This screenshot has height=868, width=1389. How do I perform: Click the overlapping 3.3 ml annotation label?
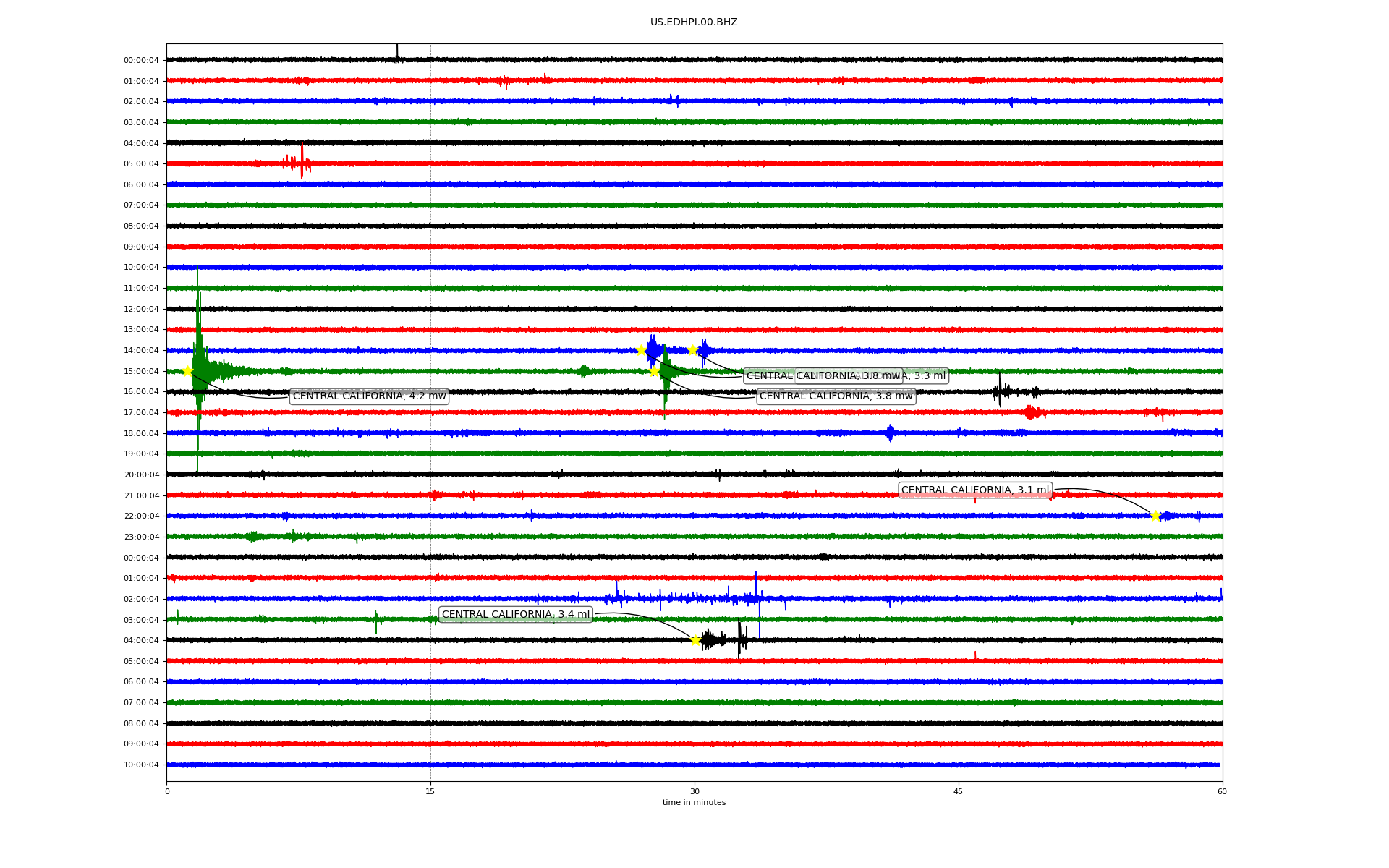click(x=929, y=375)
